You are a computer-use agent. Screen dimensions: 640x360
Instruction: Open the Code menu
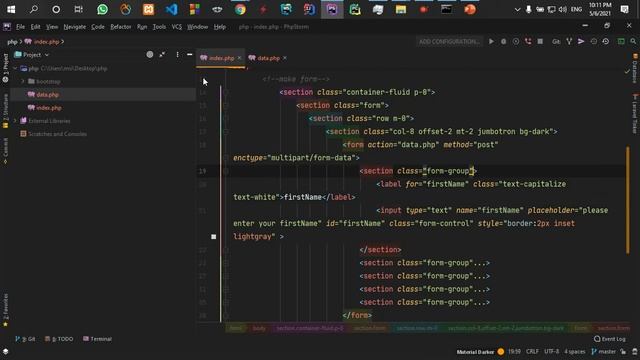coord(98,27)
